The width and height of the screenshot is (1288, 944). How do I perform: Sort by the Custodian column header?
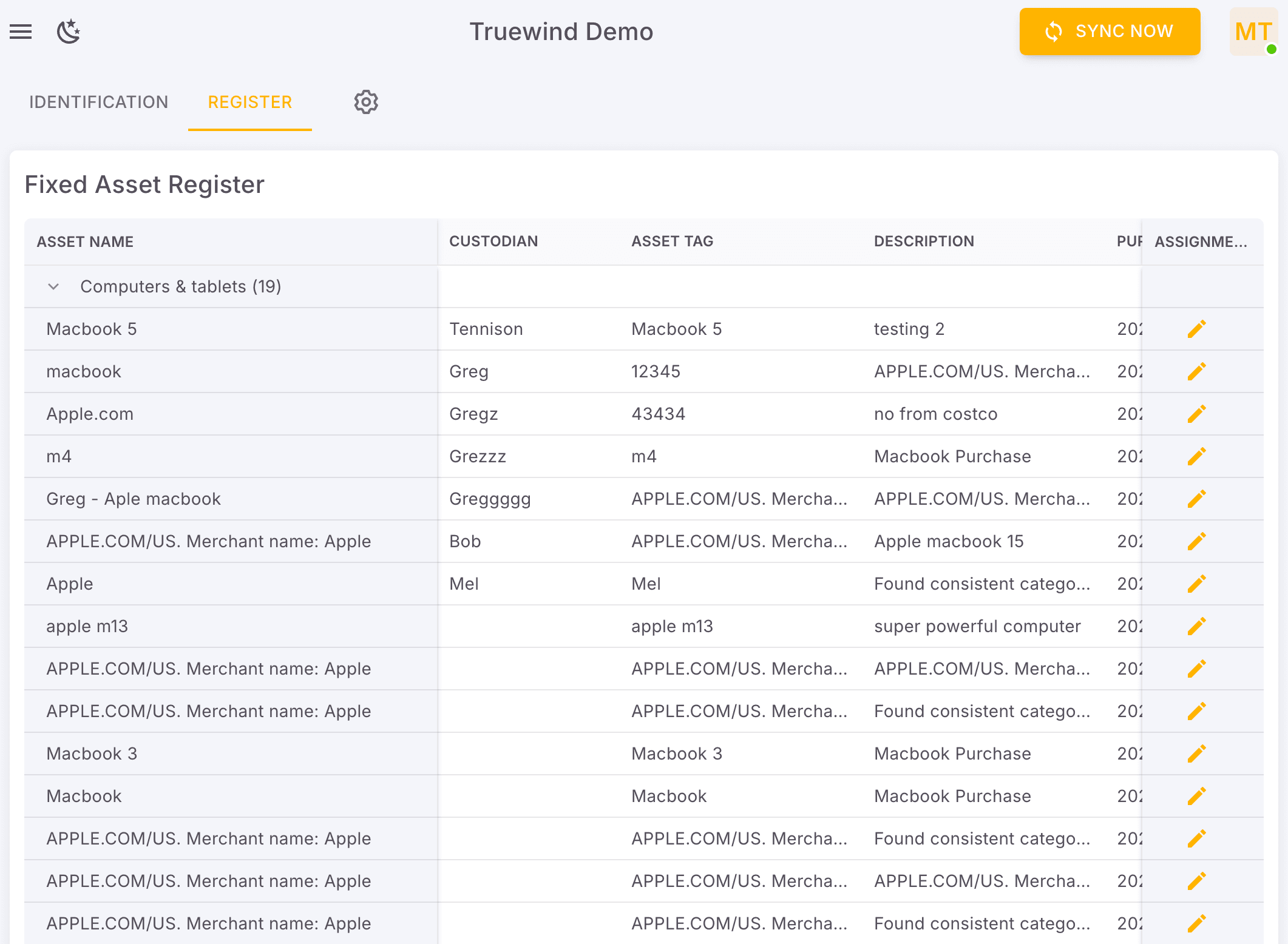point(494,241)
